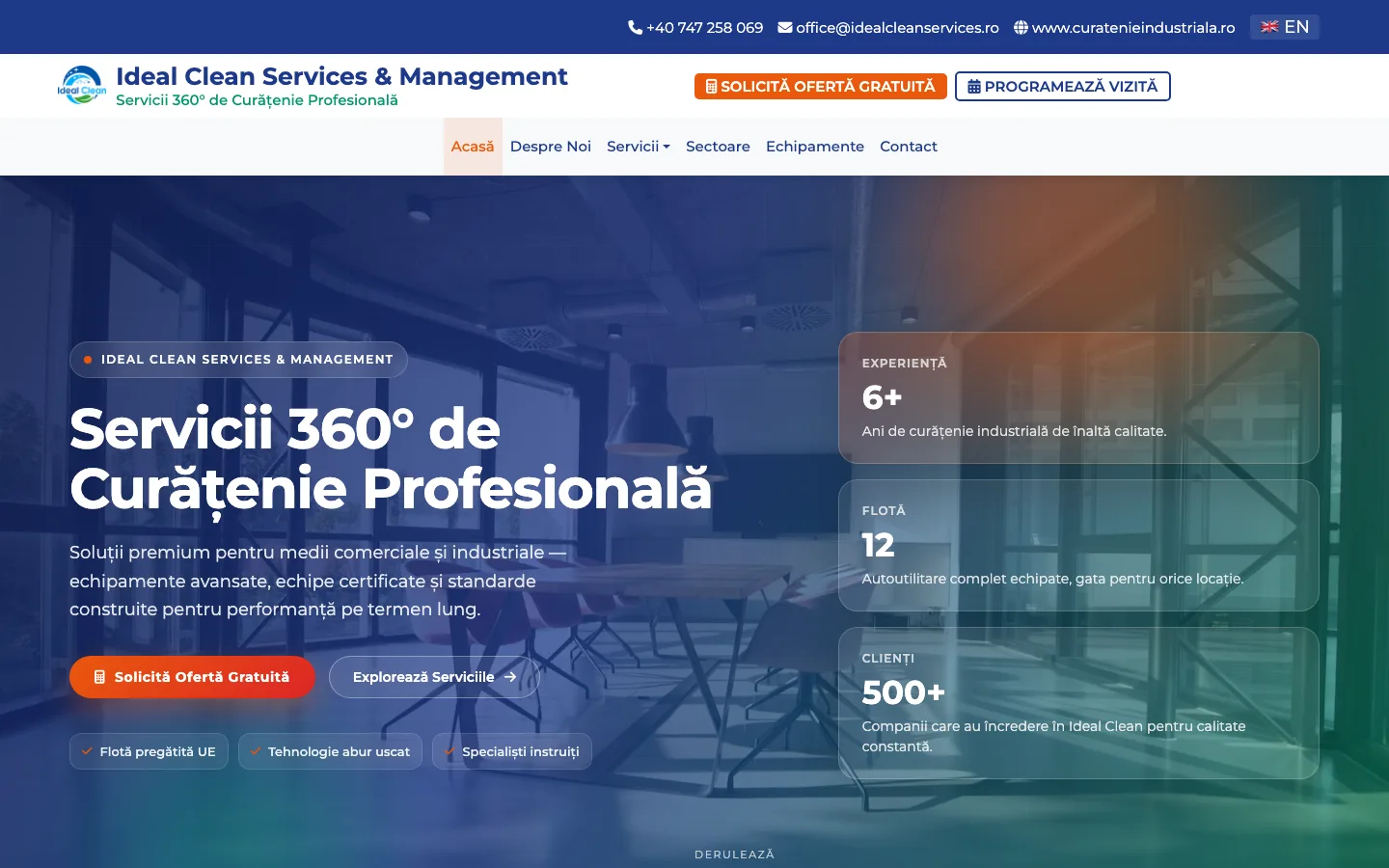Select the Clienți 500+ stat card

coord(1078,703)
